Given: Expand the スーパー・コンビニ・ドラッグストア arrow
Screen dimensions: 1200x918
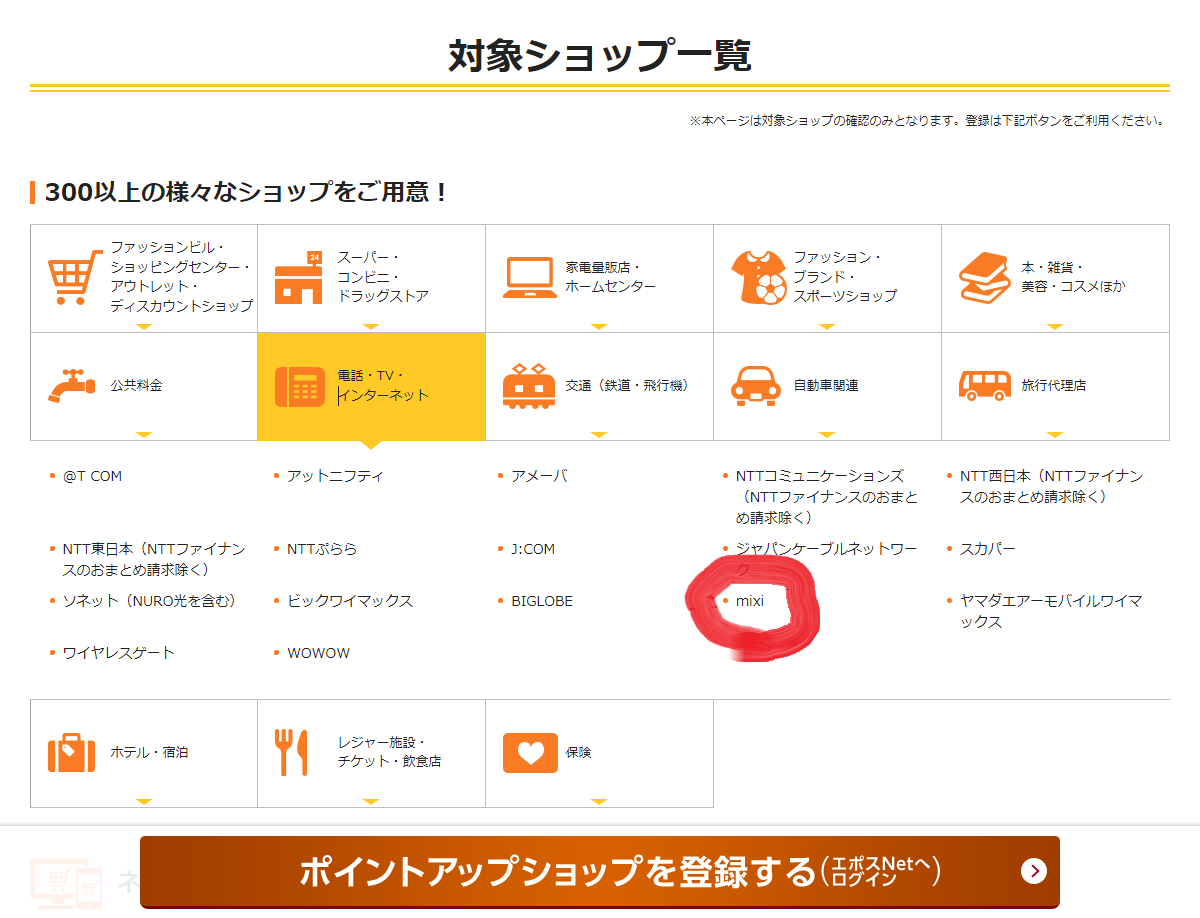Looking at the screenshot, I should point(371,326).
